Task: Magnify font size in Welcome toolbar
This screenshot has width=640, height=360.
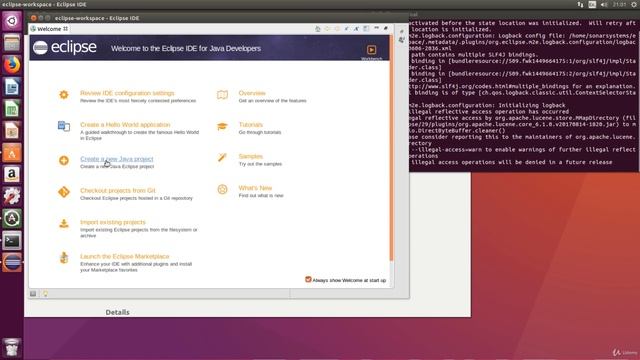Action: point(356,29)
